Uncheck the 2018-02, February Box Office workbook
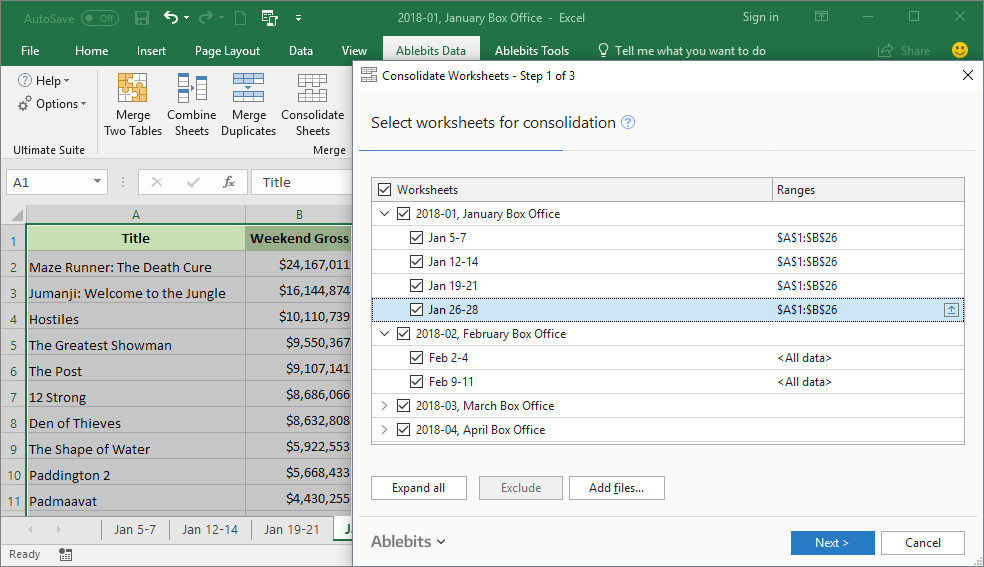Viewport: 984px width, 567px height. pos(404,334)
